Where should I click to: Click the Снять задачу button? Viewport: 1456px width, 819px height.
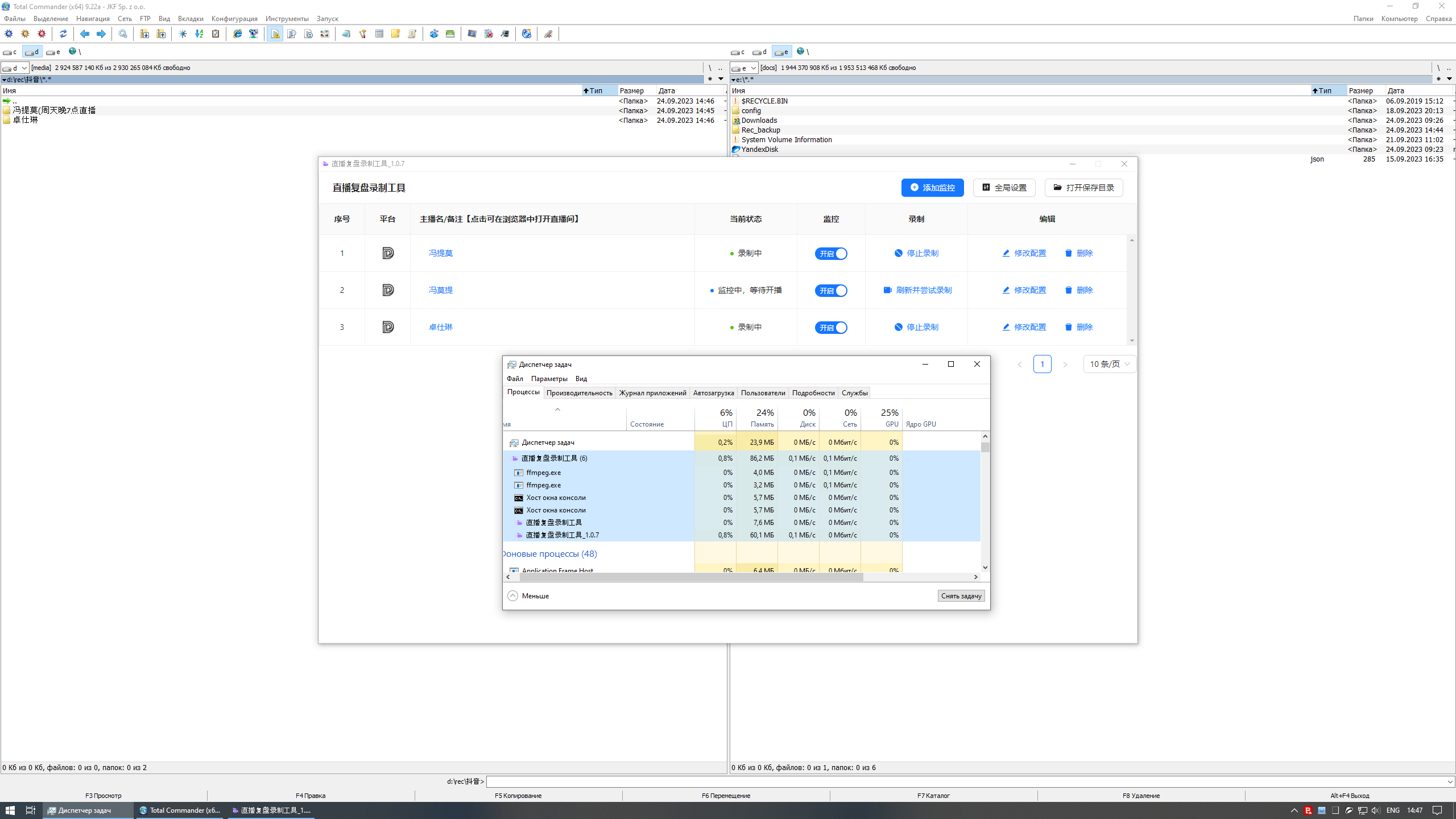961,595
